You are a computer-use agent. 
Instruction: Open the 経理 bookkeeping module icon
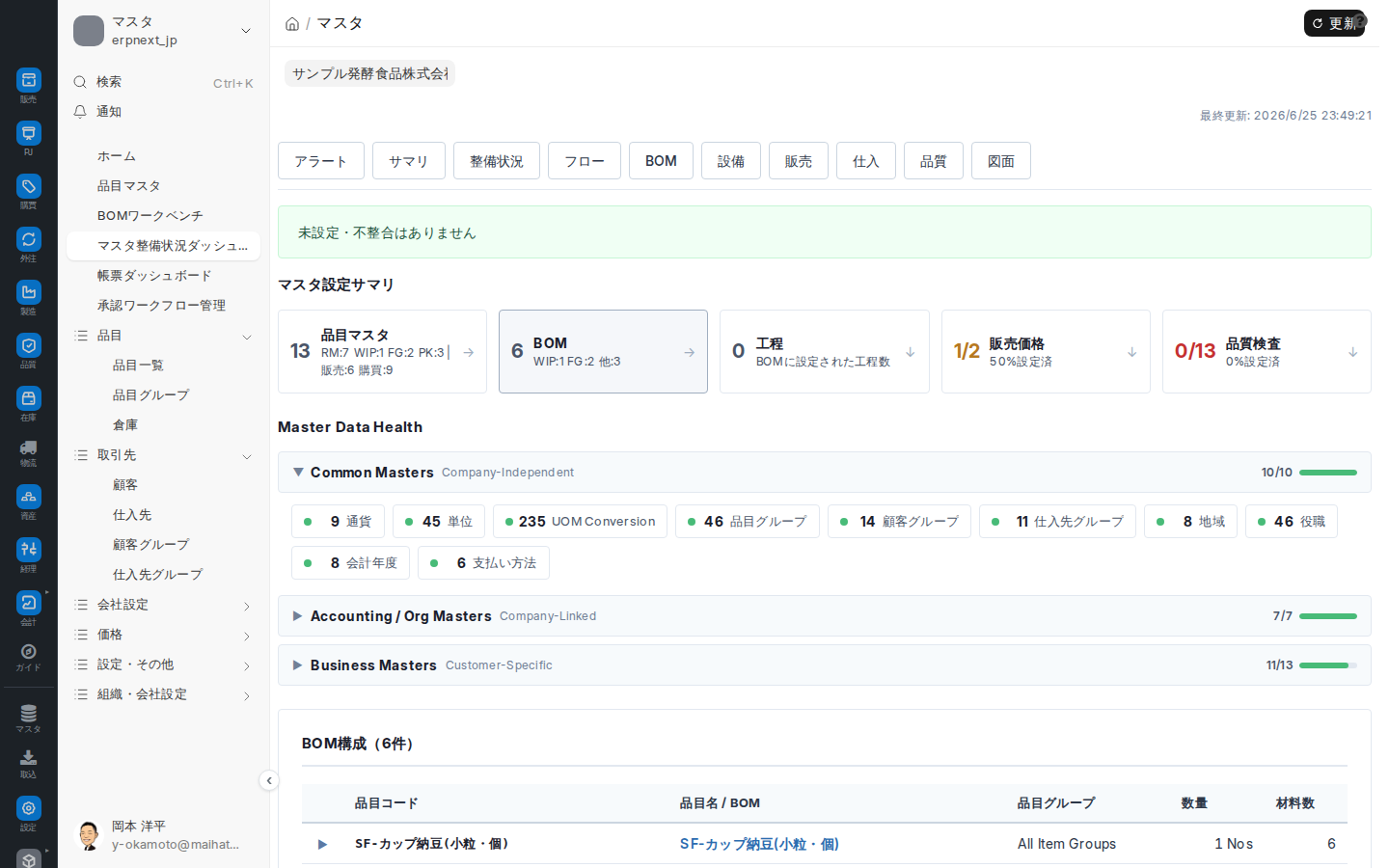coord(29,550)
